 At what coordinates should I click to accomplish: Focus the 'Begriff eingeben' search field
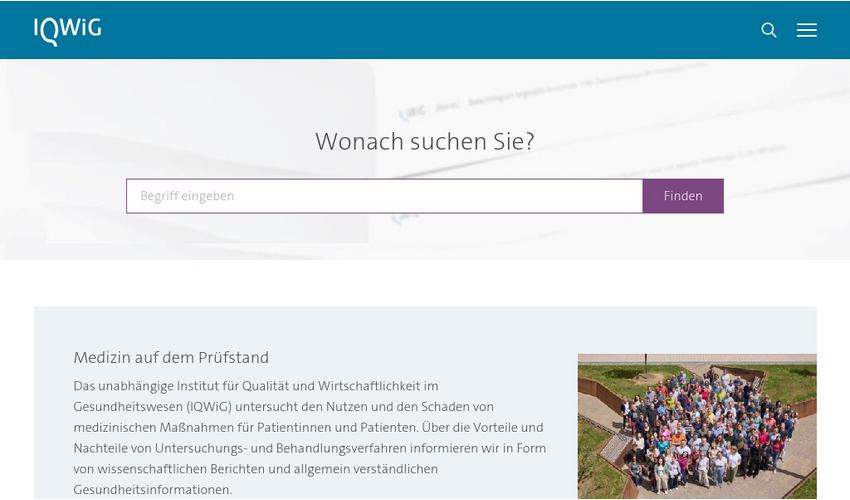(x=384, y=196)
